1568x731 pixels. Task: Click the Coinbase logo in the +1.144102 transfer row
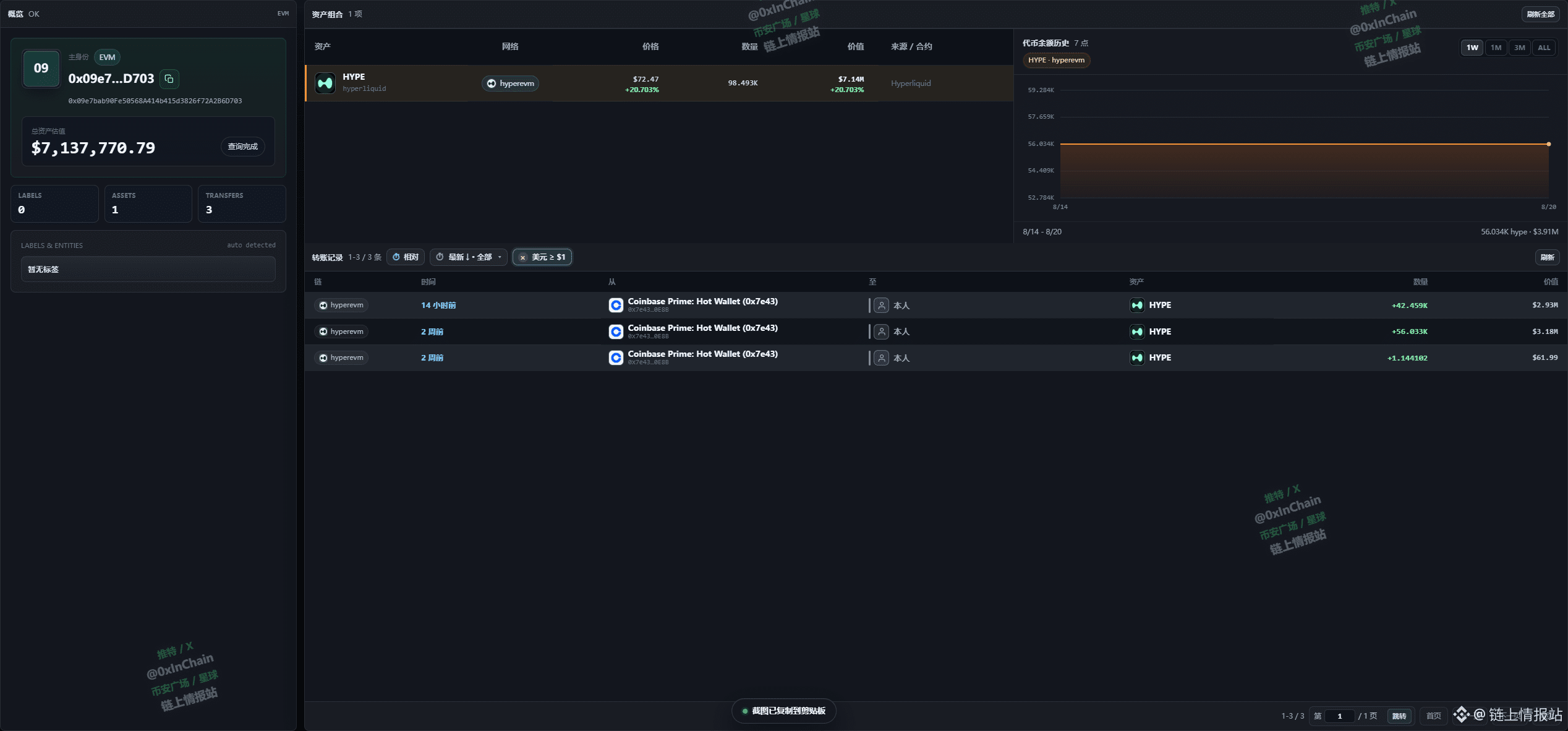tap(616, 357)
